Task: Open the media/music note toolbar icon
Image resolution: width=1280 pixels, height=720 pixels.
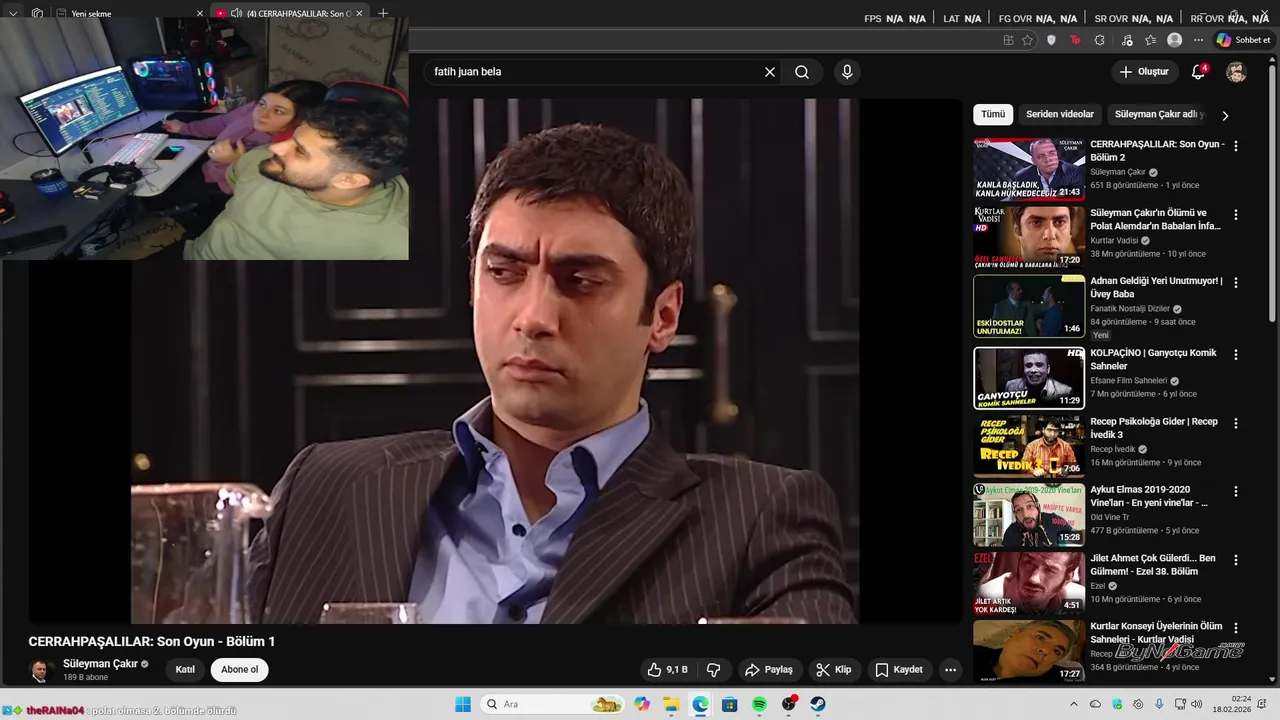Action: (1127, 40)
